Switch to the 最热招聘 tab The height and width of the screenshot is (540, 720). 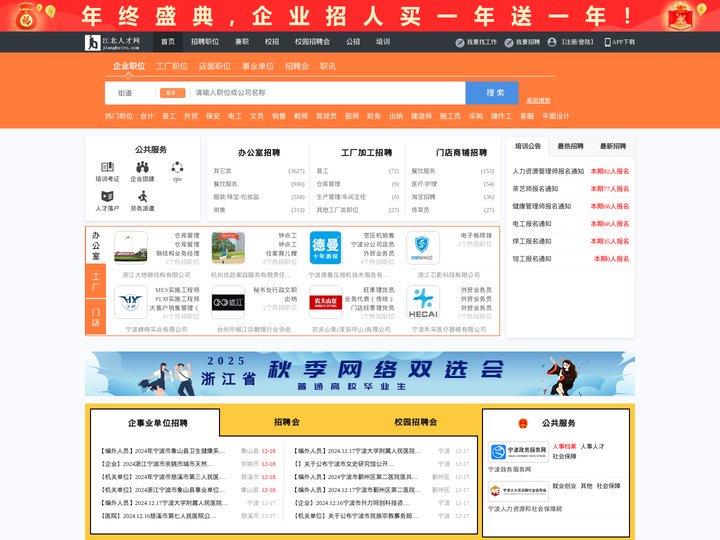(x=570, y=146)
